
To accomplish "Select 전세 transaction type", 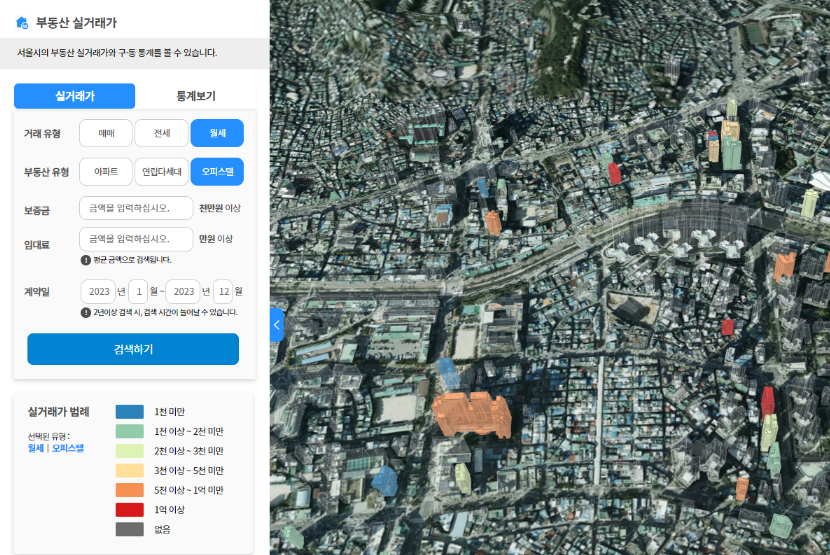I will coord(161,133).
